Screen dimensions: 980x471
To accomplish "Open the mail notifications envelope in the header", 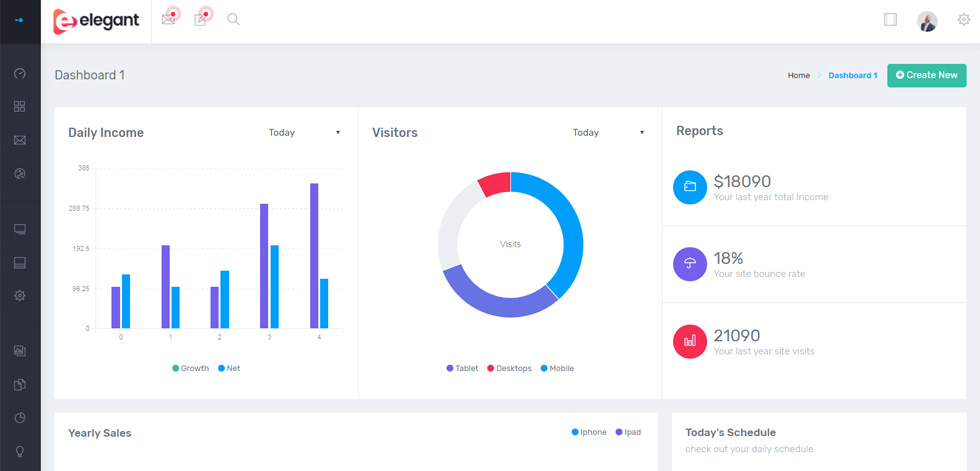I will pos(168,19).
